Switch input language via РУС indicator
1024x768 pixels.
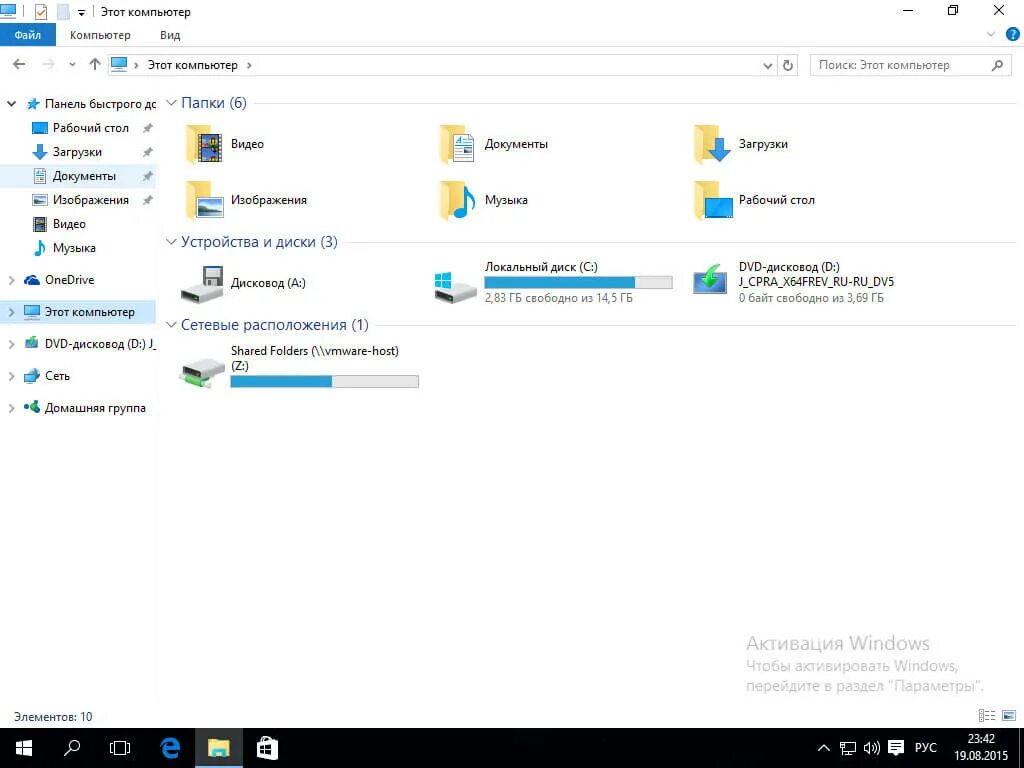pos(925,748)
